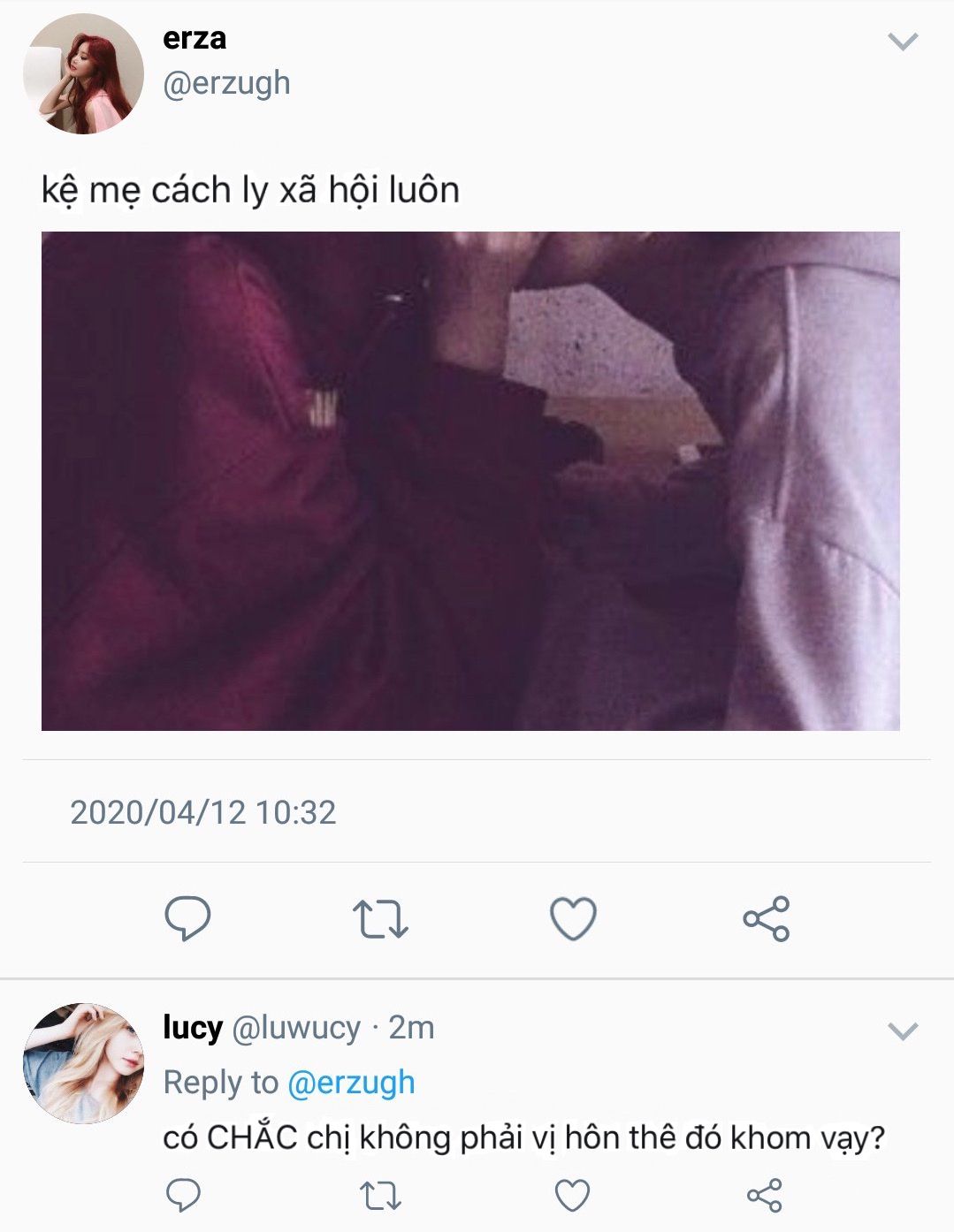954x1232 pixels.
Task: Open lucy's profile avatar
Action: click(83, 1063)
